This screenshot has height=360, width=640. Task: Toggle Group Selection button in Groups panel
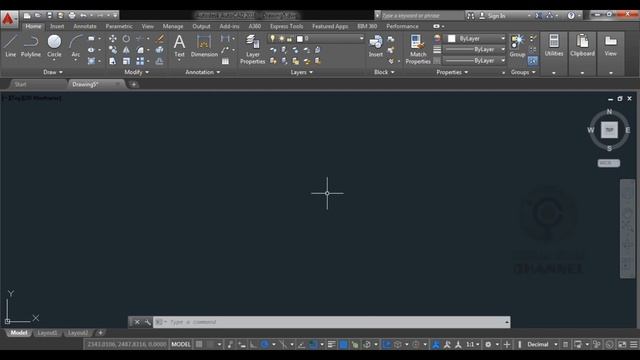point(533,61)
